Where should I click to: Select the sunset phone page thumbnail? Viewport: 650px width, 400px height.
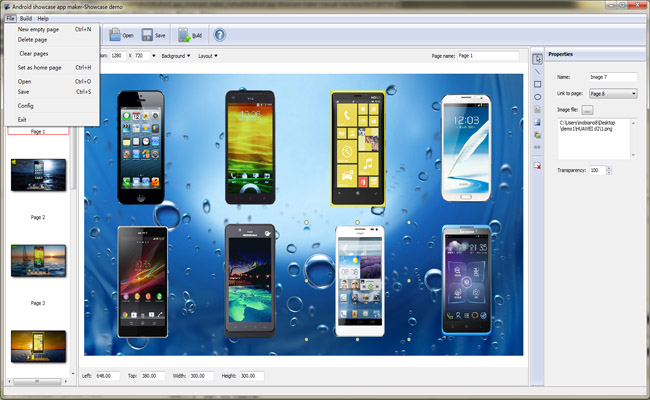[x=38, y=347]
